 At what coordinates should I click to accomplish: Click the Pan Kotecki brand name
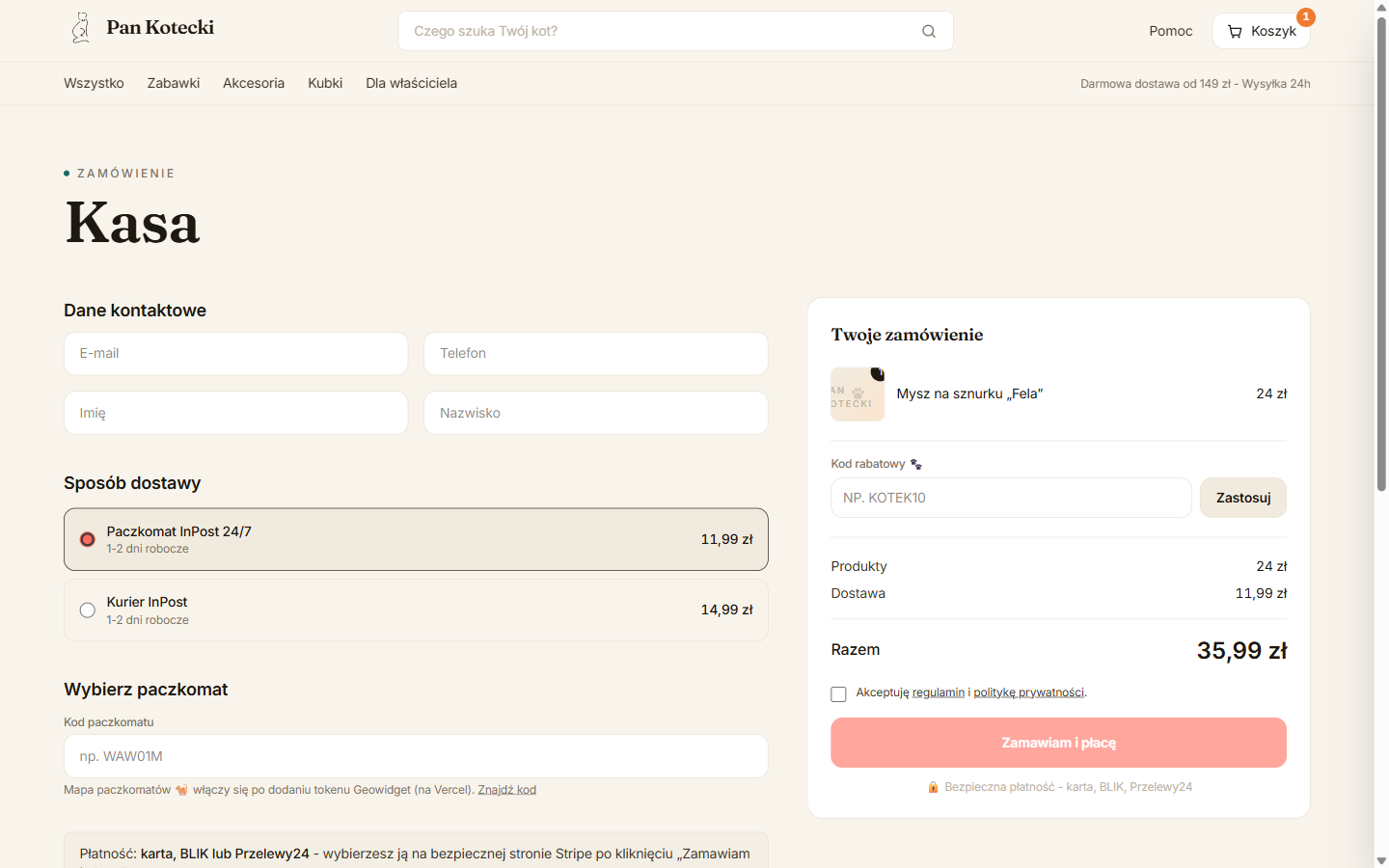point(160,27)
